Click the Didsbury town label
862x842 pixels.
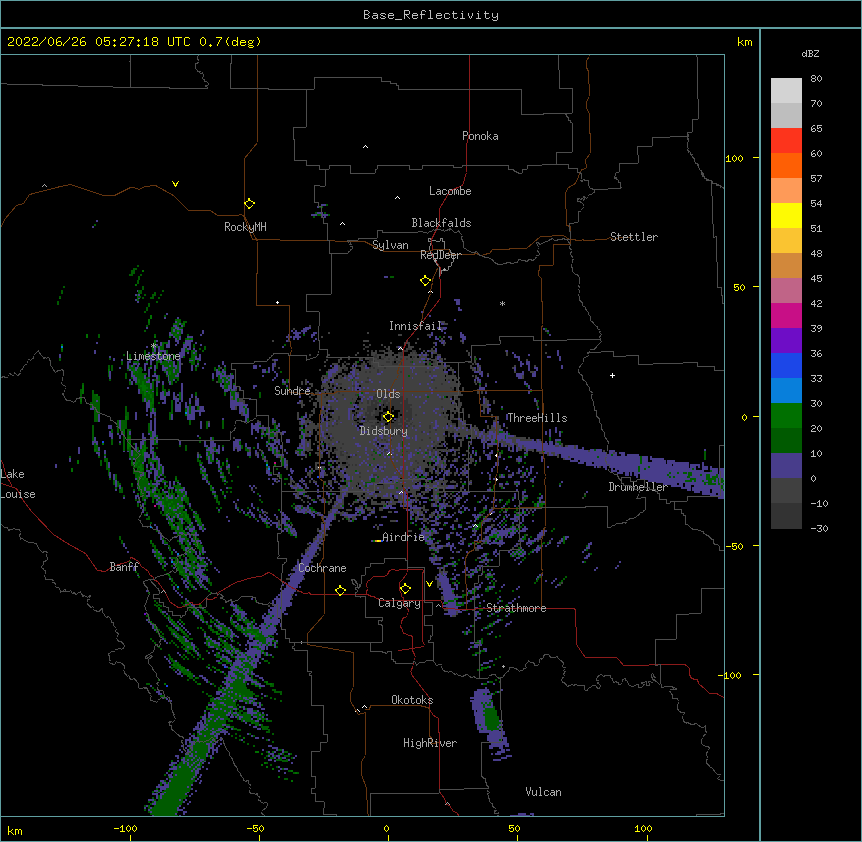[x=384, y=431]
